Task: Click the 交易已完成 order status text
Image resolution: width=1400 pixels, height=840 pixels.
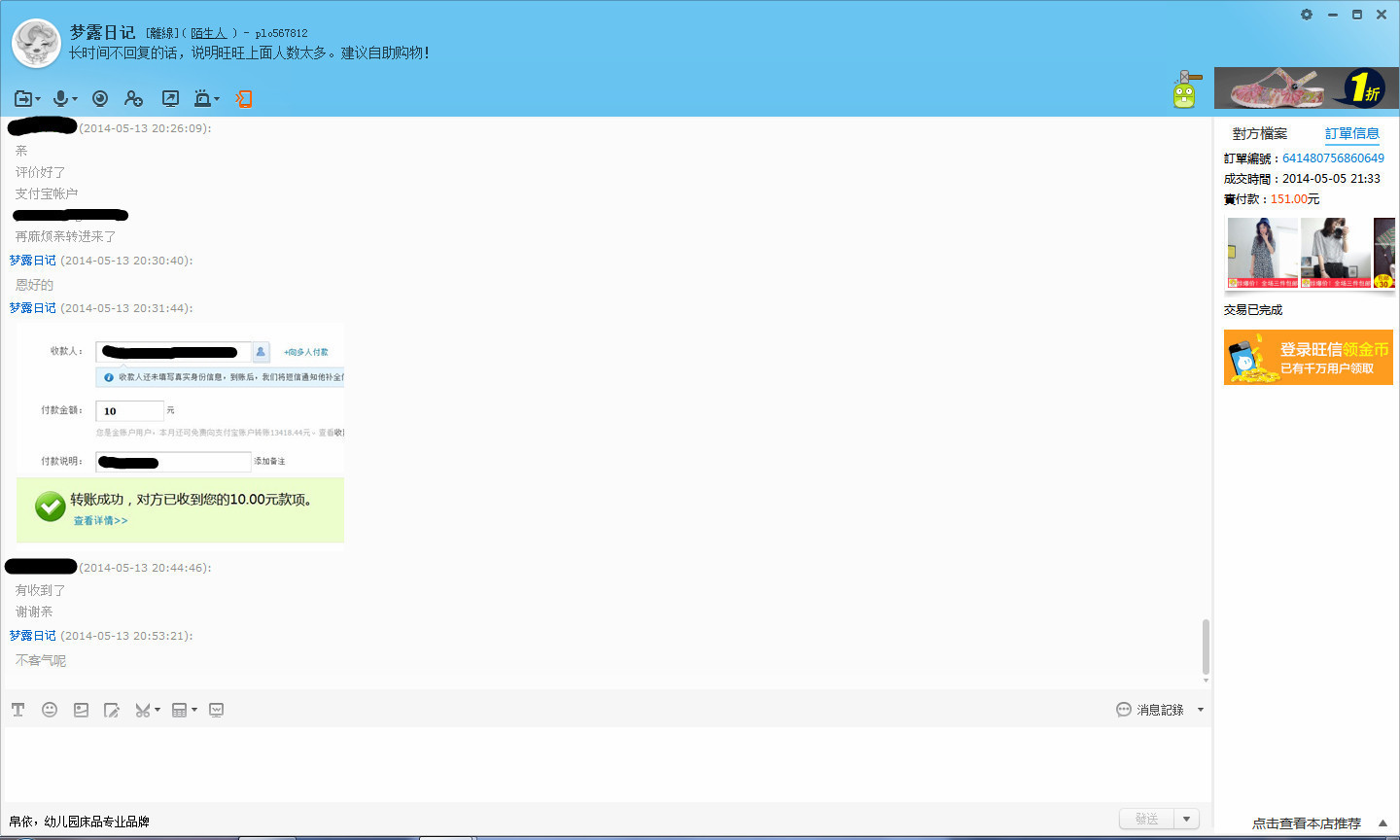Action: click(1253, 310)
